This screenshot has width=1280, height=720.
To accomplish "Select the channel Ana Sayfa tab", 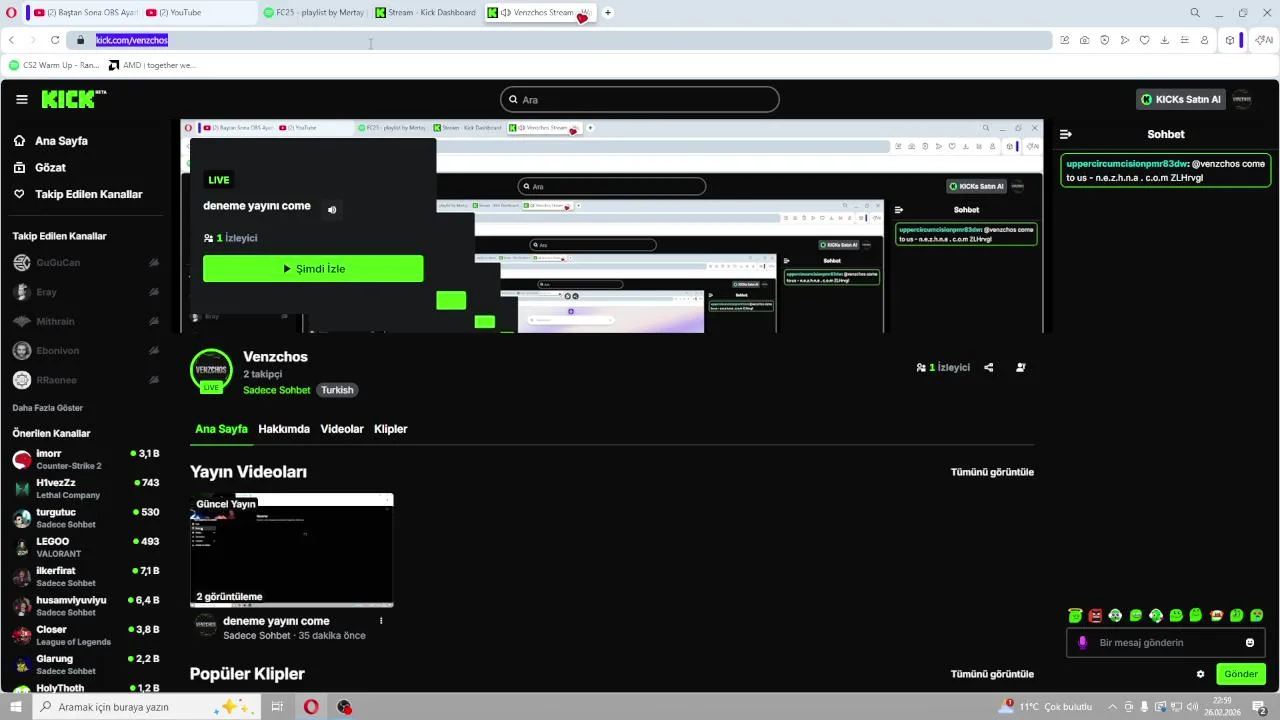I will tap(221, 429).
